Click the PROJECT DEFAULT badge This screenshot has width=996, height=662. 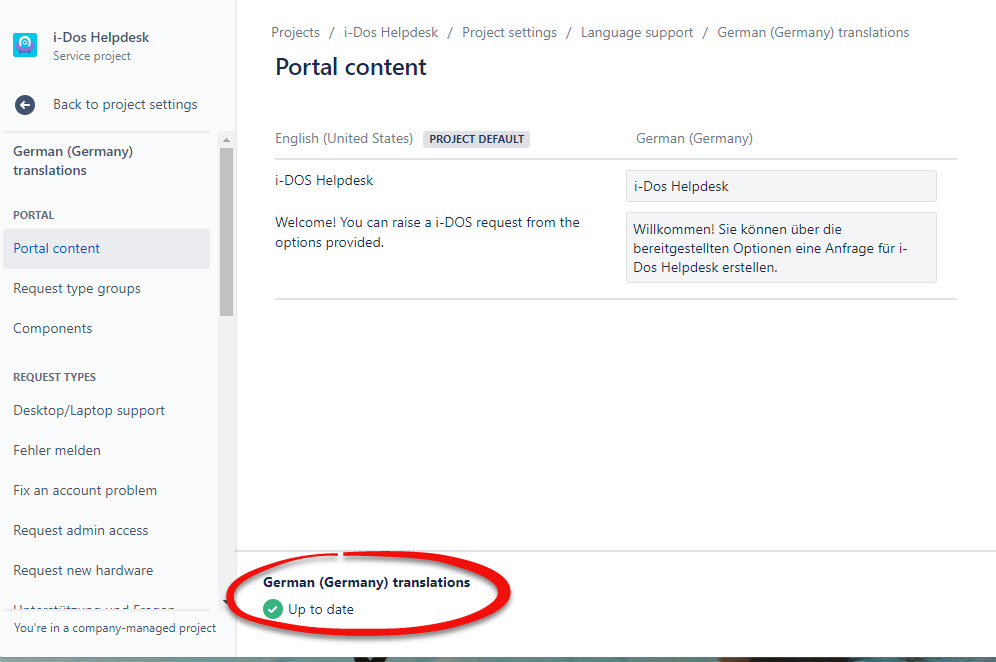476,139
